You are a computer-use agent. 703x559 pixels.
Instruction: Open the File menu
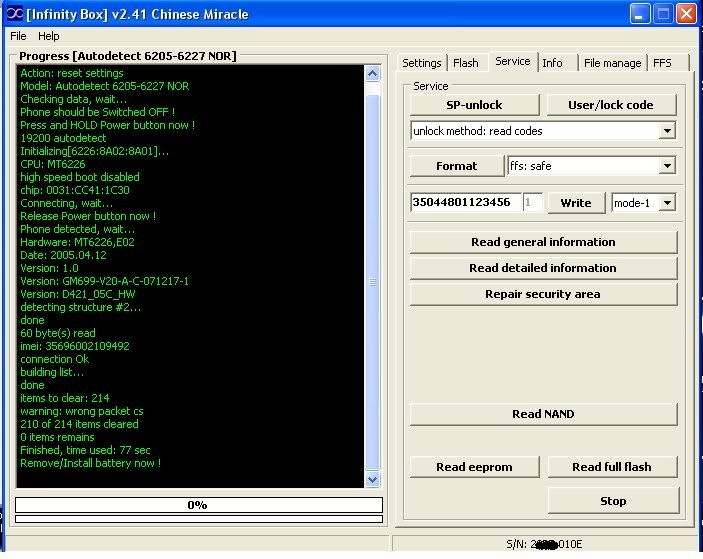(18, 36)
